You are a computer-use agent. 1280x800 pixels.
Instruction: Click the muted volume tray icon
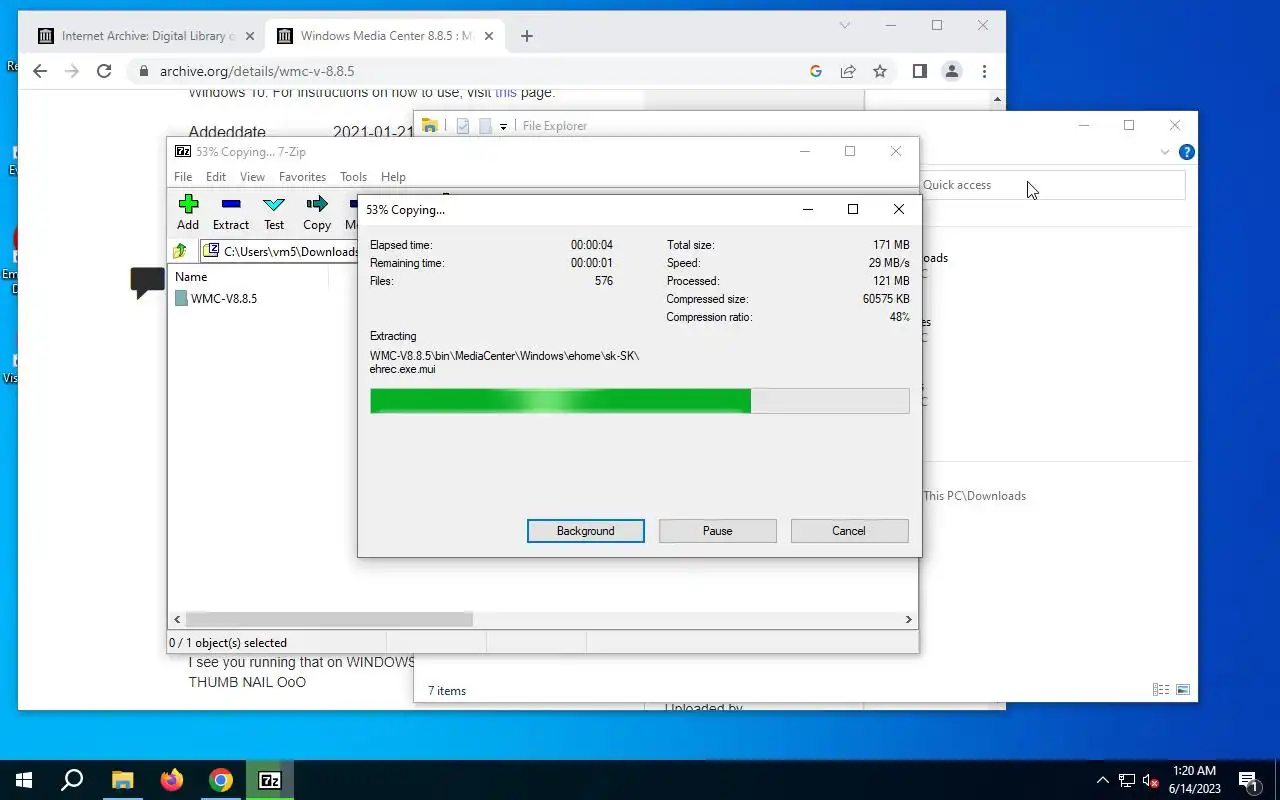click(x=1151, y=780)
